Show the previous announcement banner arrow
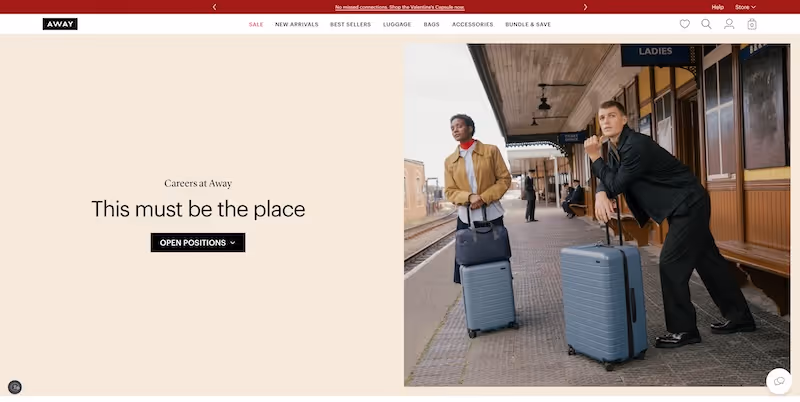Image resolution: width=800 pixels, height=402 pixels. [214, 7]
